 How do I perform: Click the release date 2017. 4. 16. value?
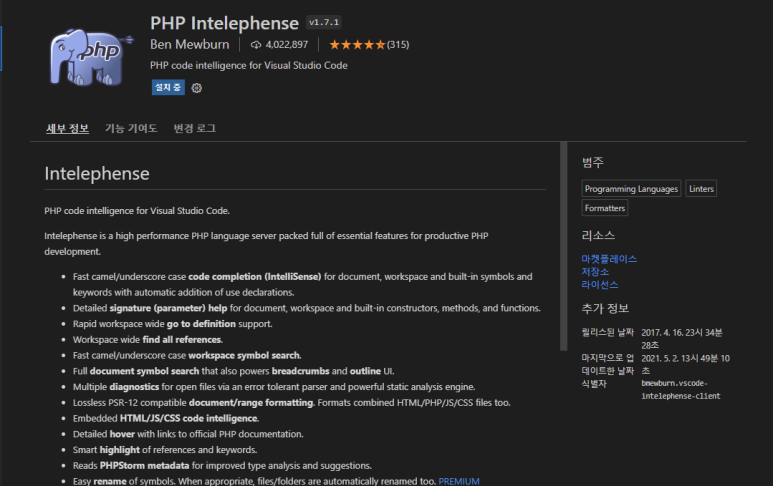click(682, 339)
